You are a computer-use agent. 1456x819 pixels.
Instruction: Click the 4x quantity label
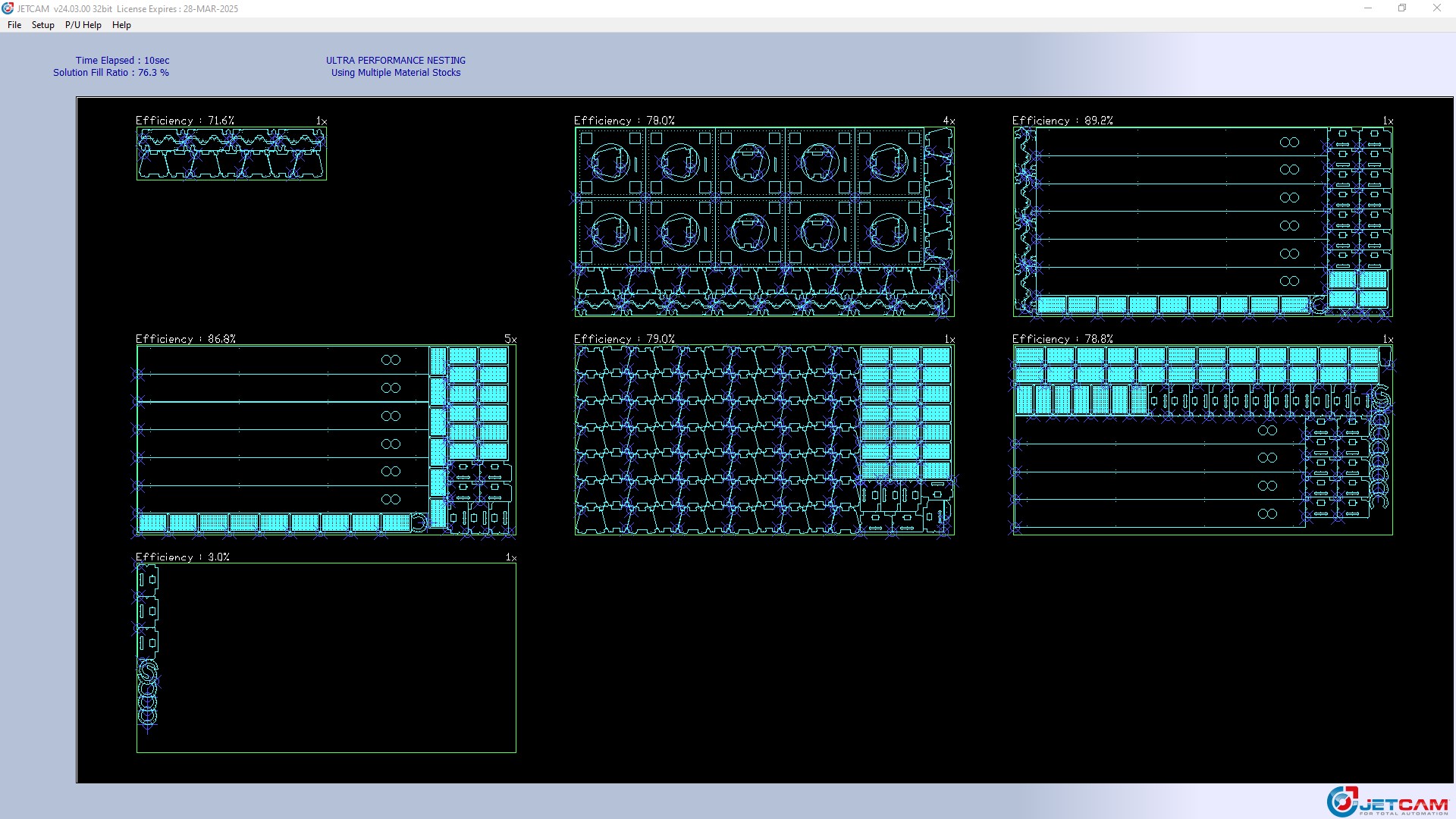pyautogui.click(x=949, y=121)
